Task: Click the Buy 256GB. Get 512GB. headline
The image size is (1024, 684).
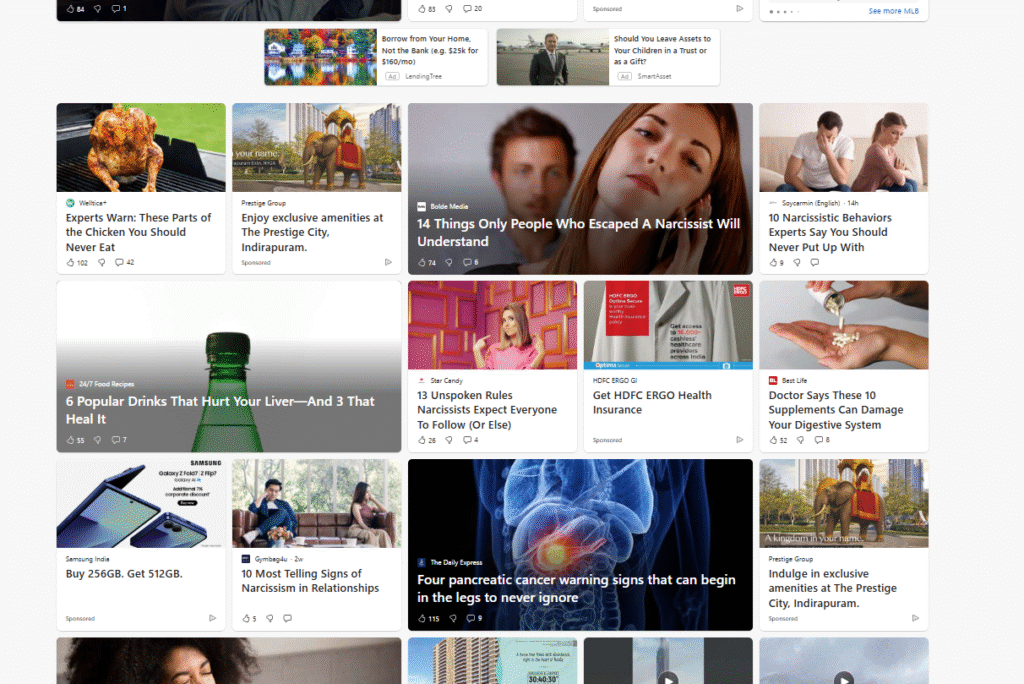Action: [x=124, y=574]
